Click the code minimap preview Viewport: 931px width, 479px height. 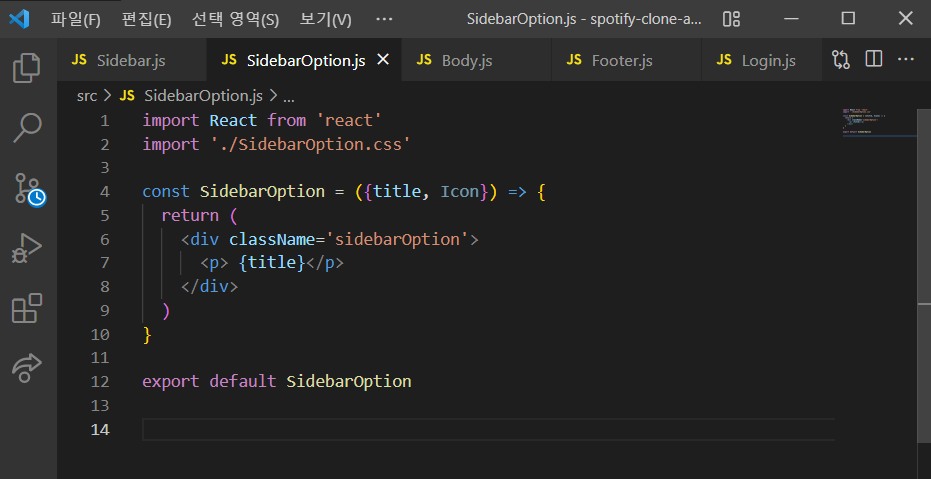880,122
